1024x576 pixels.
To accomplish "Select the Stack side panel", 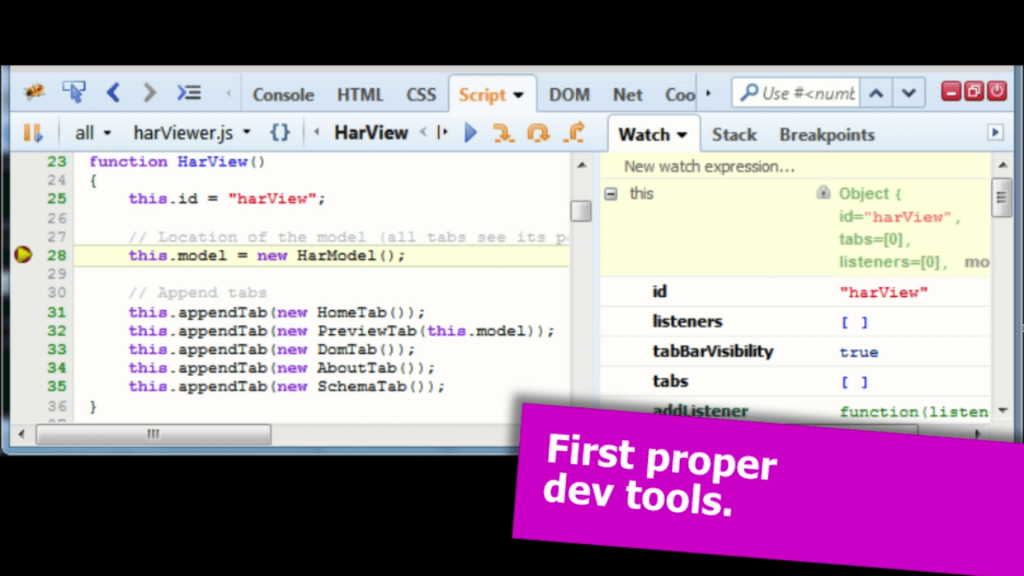I will tap(734, 135).
